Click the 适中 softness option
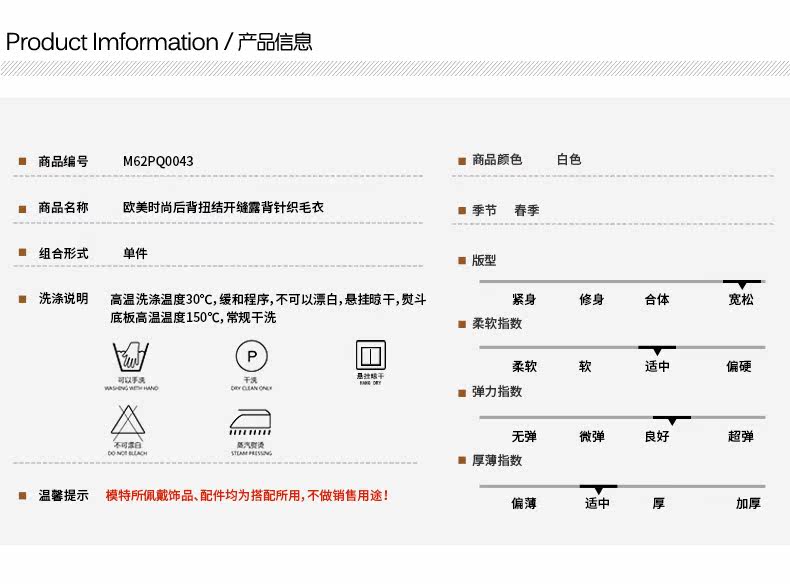The width and height of the screenshot is (790, 584). (x=657, y=366)
